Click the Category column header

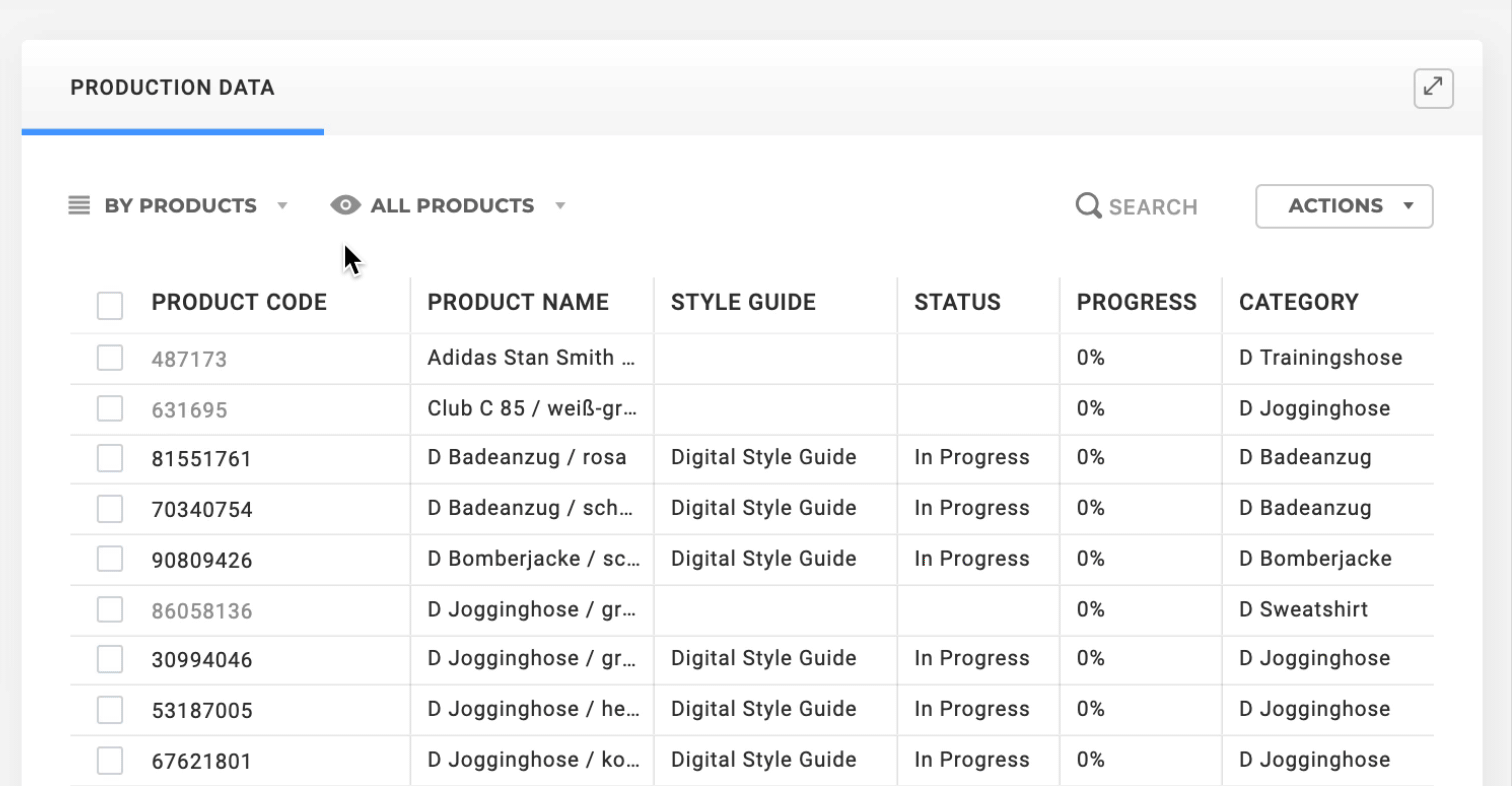1298,303
